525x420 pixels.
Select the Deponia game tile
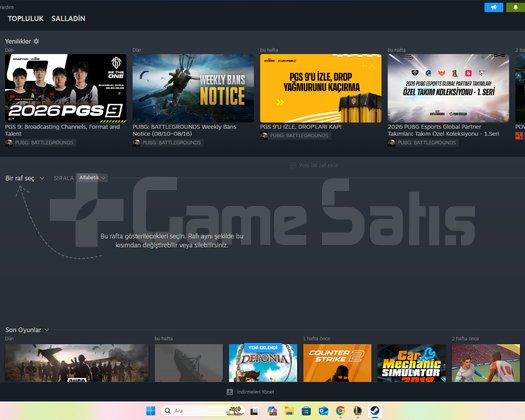click(x=263, y=363)
